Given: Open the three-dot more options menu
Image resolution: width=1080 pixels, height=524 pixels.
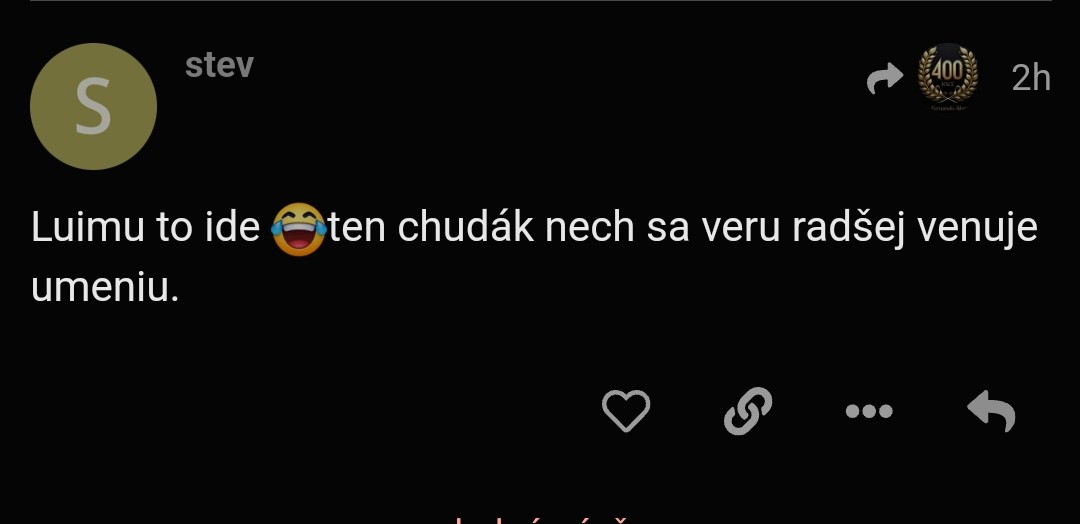Looking at the screenshot, I should click(869, 411).
